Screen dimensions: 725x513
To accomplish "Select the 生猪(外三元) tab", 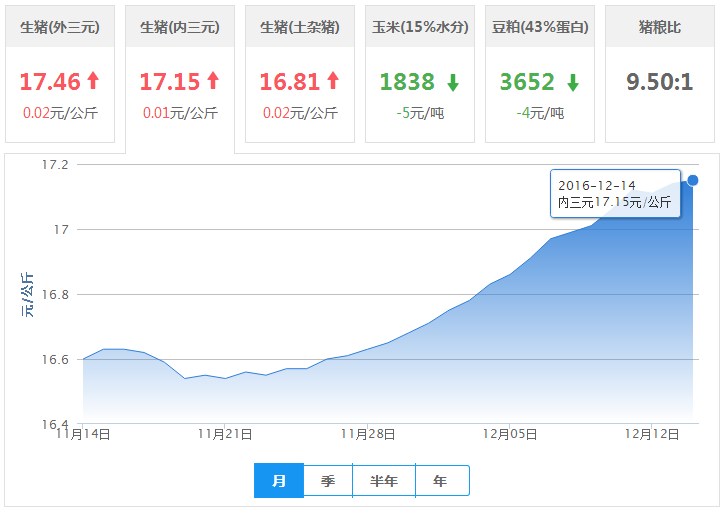I will [x=60, y=28].
